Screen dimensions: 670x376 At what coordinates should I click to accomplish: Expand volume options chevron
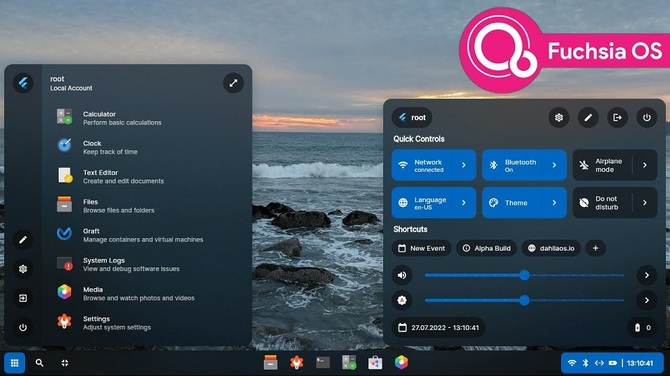point(646,275)
